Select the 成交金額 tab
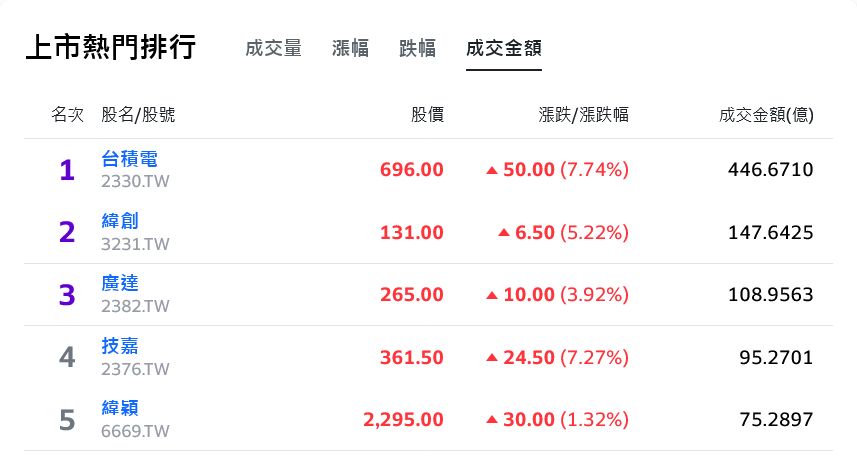The width and height of the screenshot is (857, 465). coord(504,48)
